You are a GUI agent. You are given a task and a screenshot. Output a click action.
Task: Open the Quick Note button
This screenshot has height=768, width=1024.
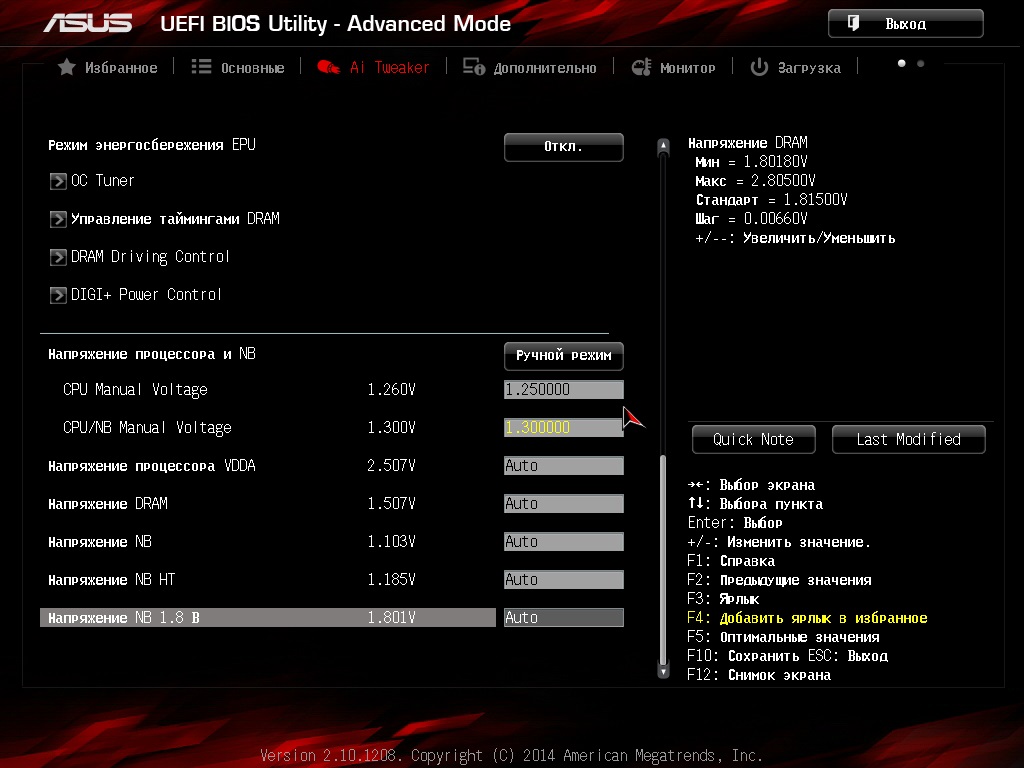[754, 440]
